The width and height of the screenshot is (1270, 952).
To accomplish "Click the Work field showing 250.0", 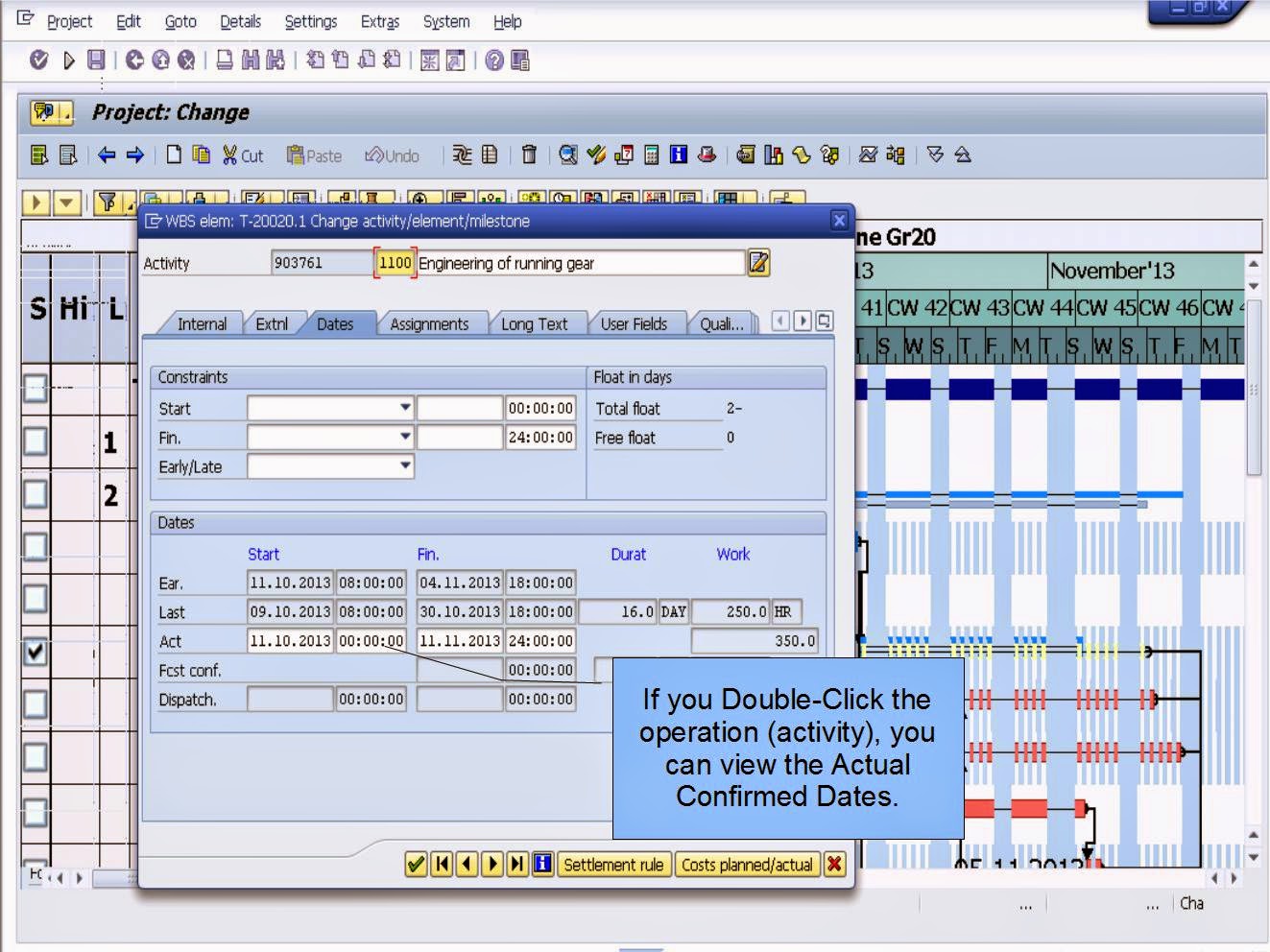I will (x=731, y=611).
